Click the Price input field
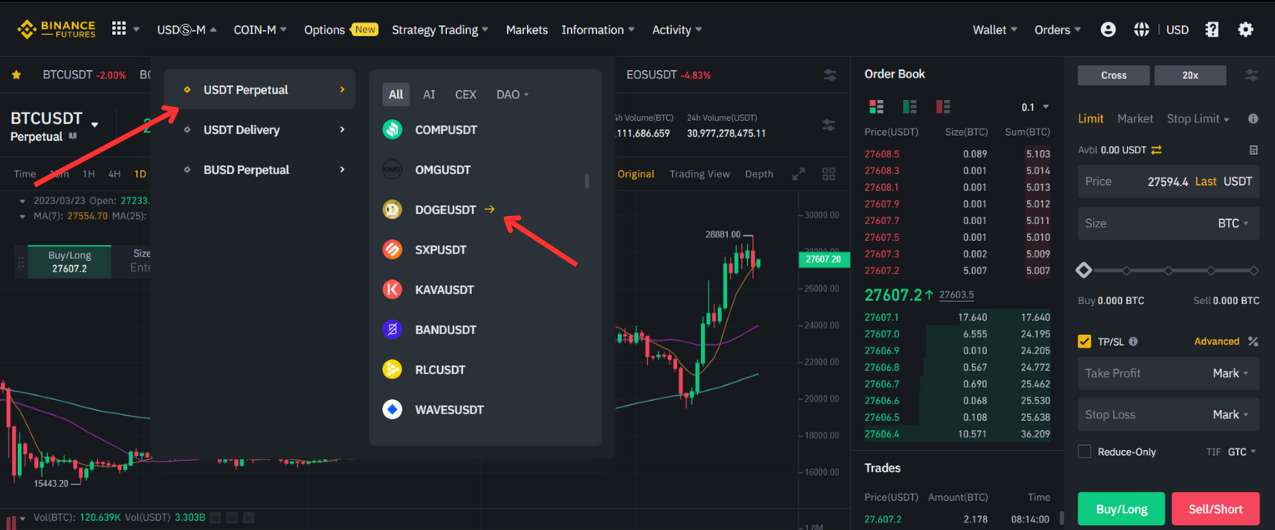 point(1168,182)
